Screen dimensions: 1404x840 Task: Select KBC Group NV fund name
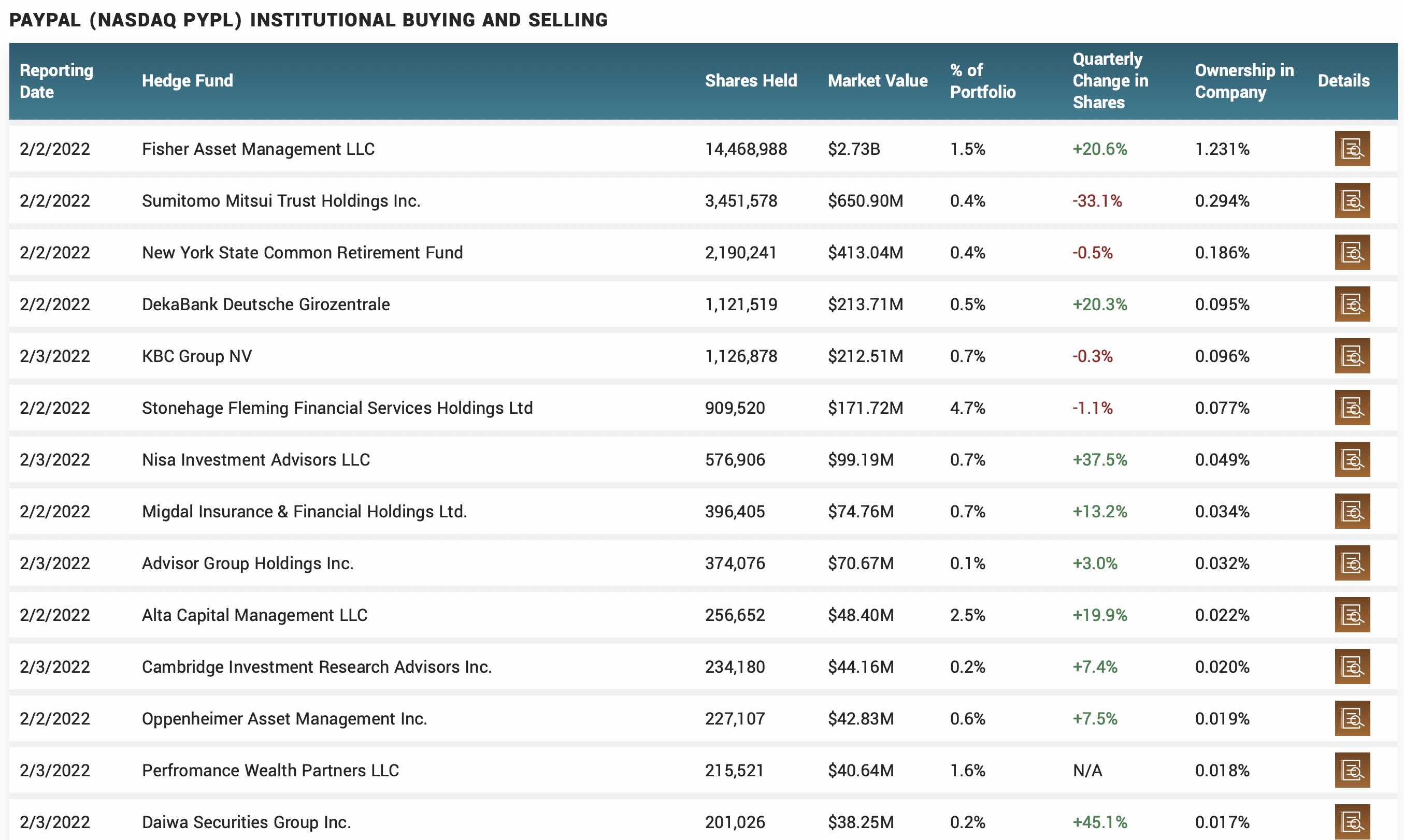point(196,356)
